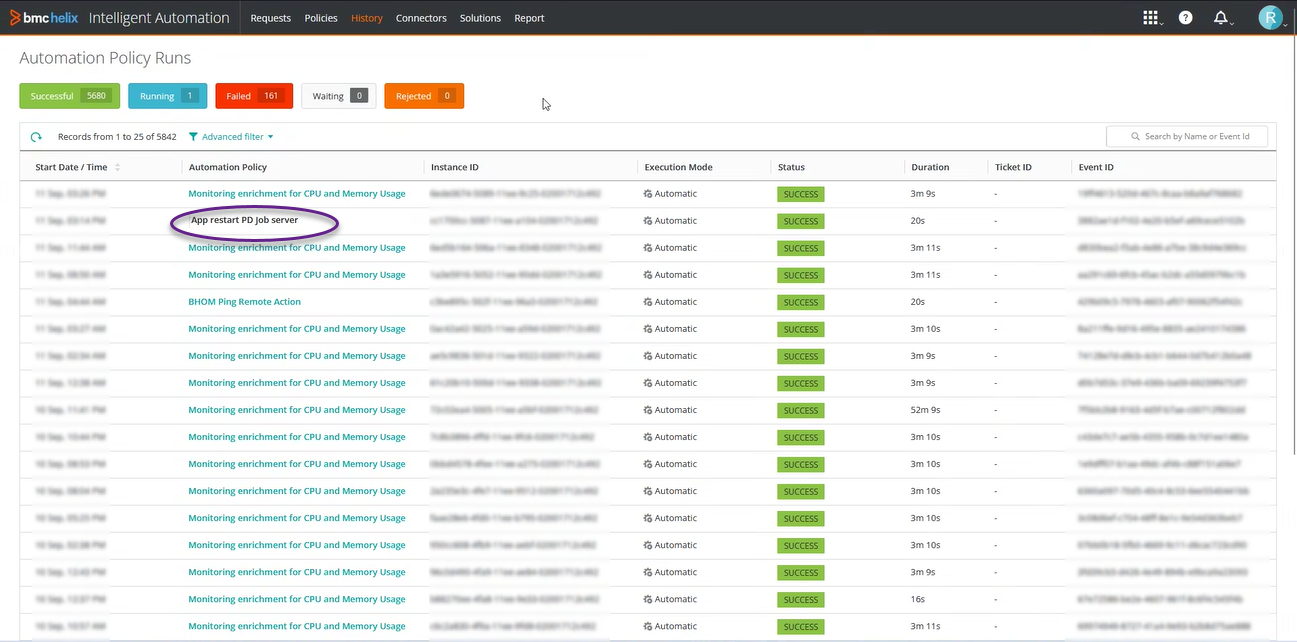The image size is (1297, 642).
Task: Click the Event ID column header
Action: (x=1096, y=167)
